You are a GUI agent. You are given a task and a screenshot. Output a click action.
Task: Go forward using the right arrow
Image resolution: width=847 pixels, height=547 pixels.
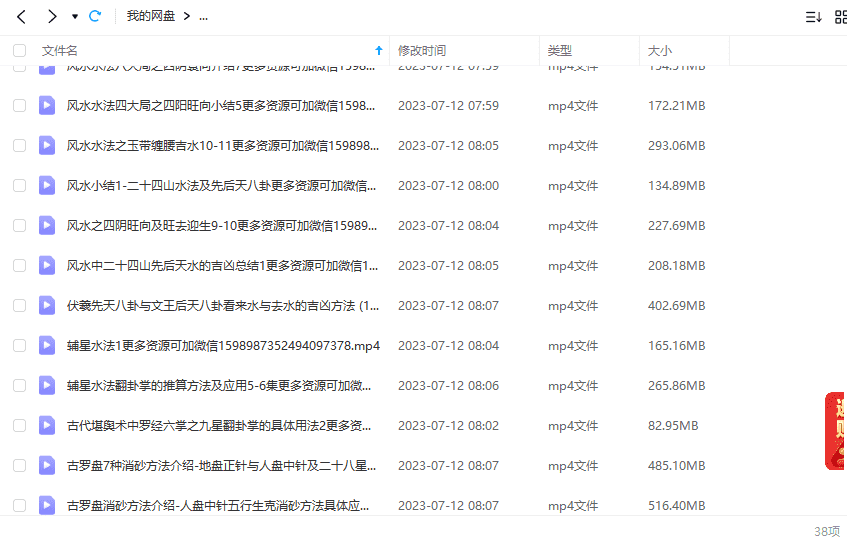(x=52, y=16)
